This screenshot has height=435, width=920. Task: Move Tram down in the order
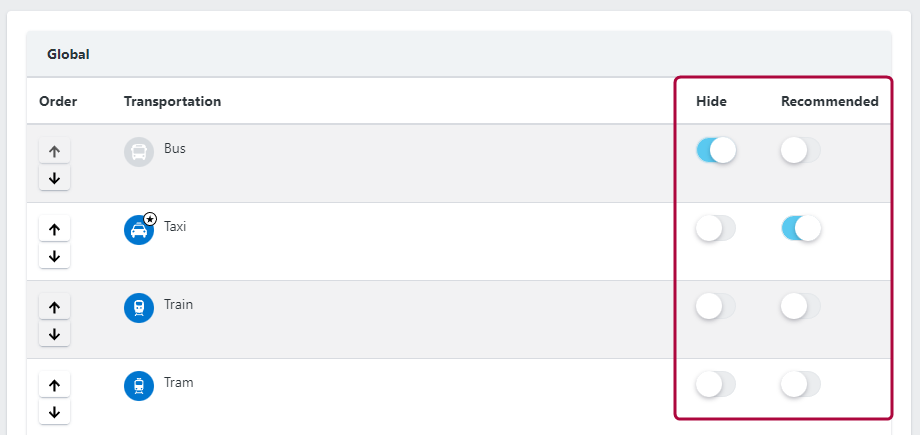pos(55,412)
